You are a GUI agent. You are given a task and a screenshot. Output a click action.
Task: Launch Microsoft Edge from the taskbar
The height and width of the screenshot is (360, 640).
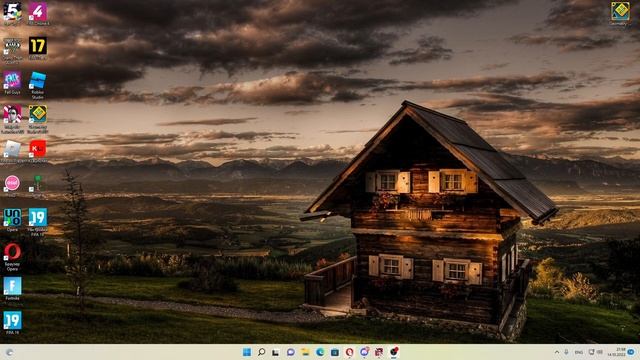(x=320, y=352)
